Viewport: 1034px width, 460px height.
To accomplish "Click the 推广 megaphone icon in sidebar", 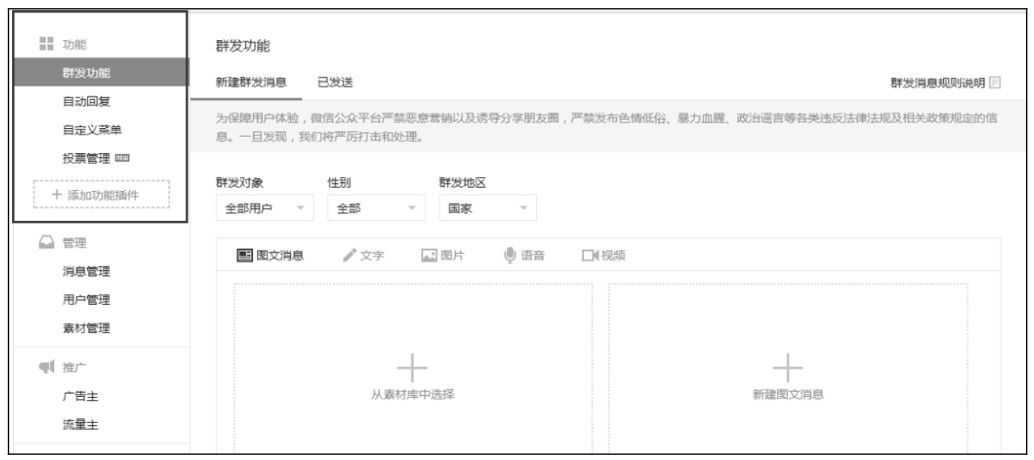I will coord(46,367).
